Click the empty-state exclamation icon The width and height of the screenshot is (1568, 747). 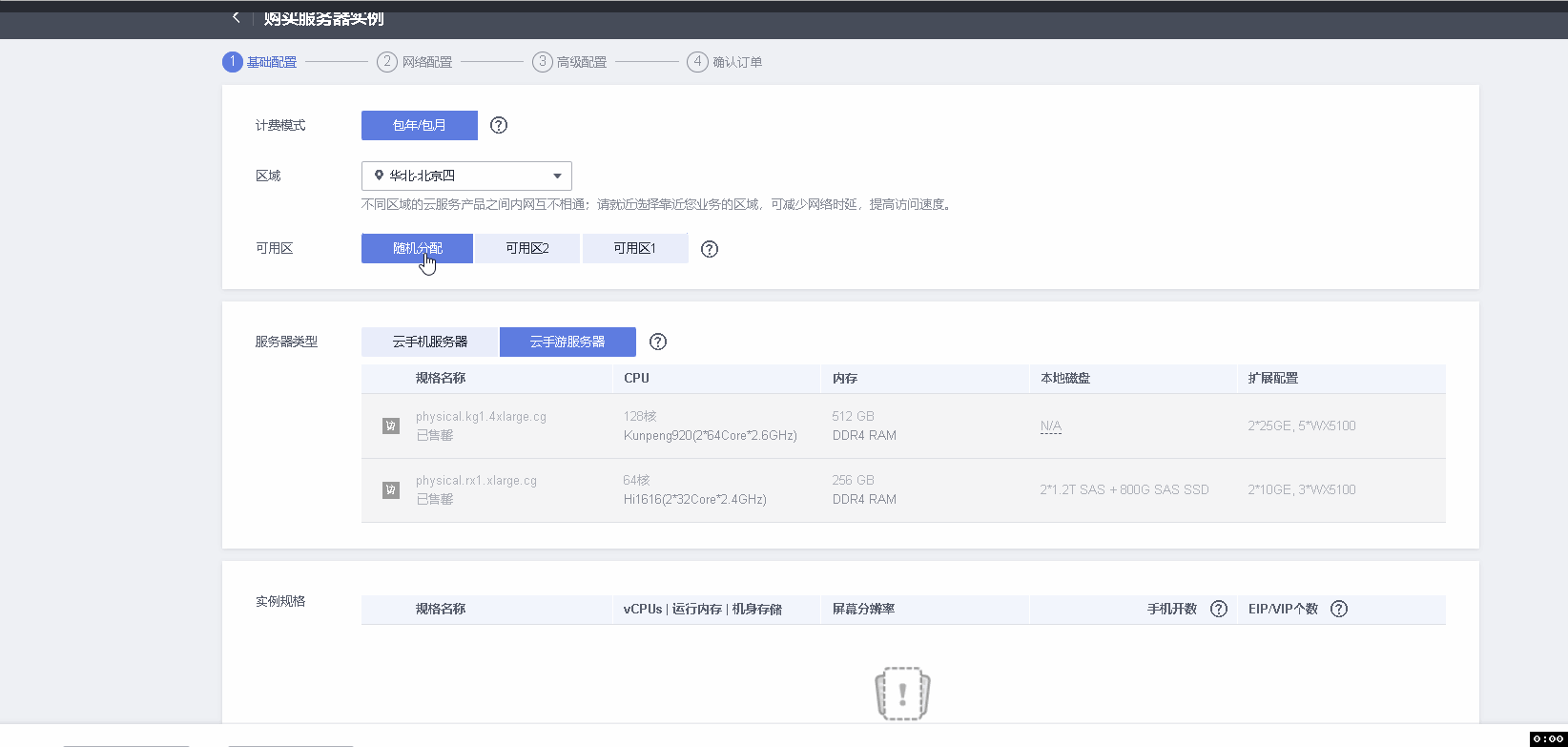[x=902, y=694]
